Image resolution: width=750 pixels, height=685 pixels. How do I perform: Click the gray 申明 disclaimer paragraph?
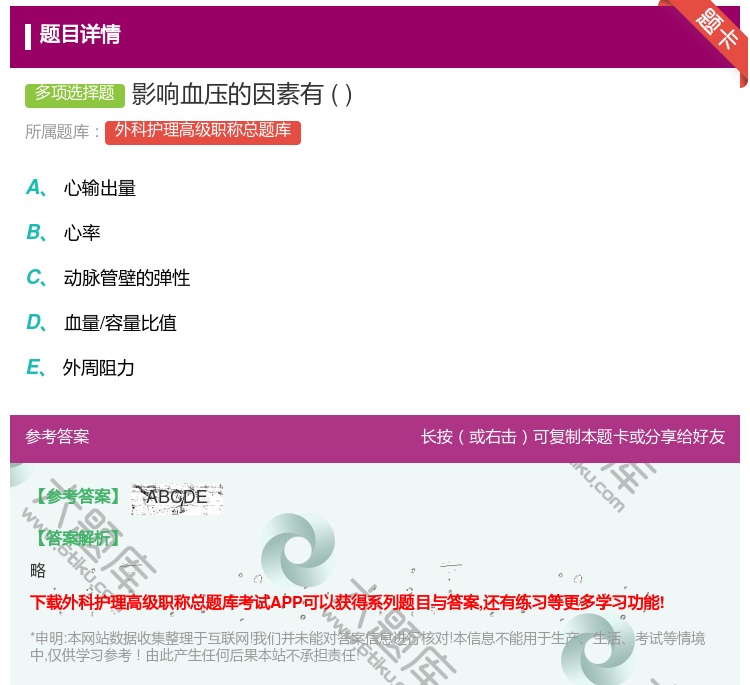(367, 647)
